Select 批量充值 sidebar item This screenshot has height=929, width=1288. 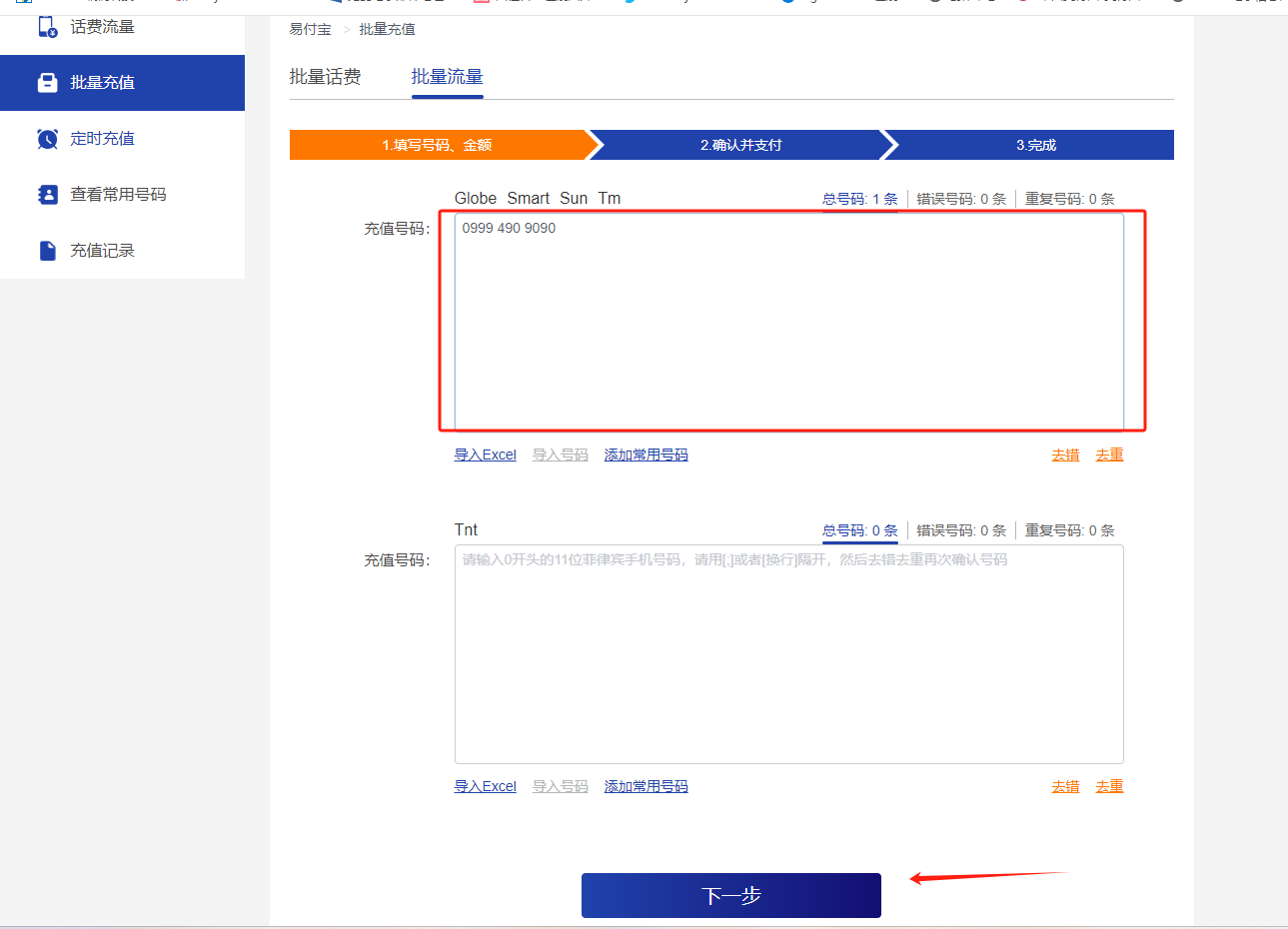coord(122,83)
